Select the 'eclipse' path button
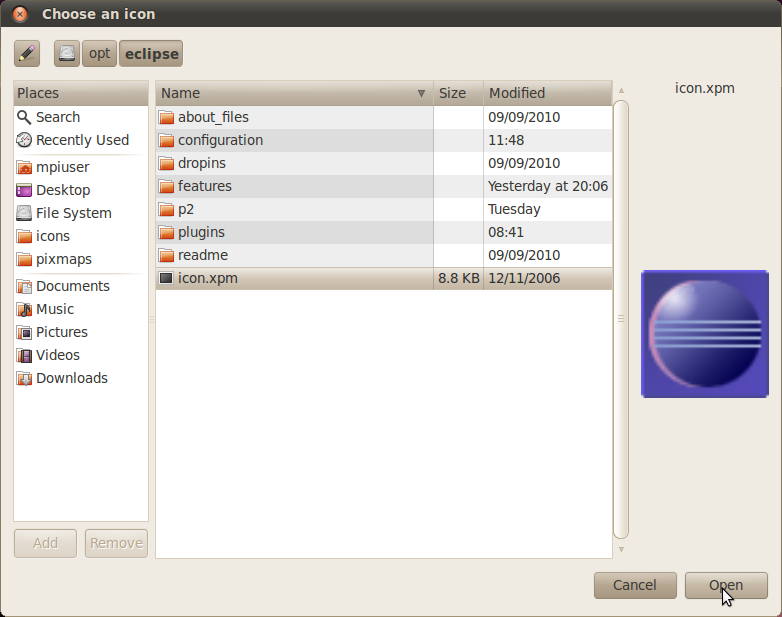This screenshot has width=782, height=617. click(151, 53)
